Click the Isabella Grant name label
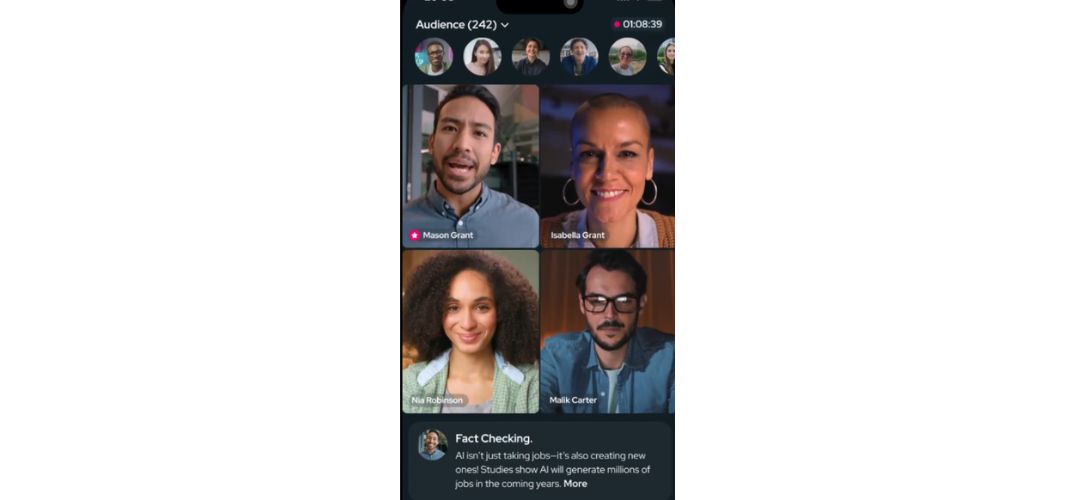 577,235
